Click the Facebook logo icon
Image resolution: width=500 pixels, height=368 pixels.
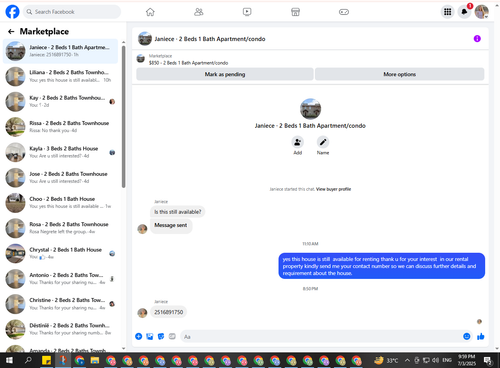point(12,12)
